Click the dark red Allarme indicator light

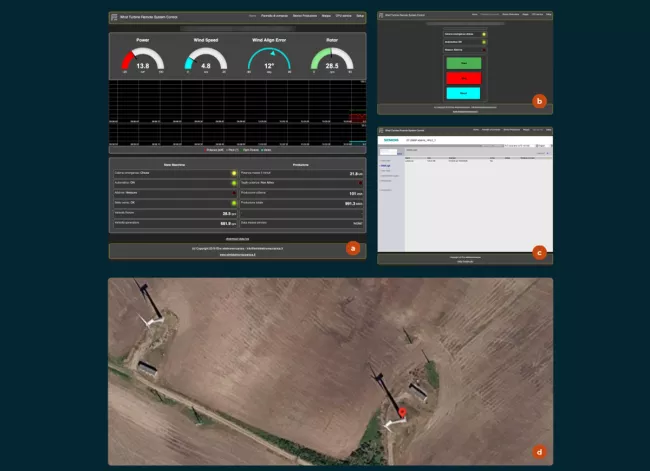point(234,193)
